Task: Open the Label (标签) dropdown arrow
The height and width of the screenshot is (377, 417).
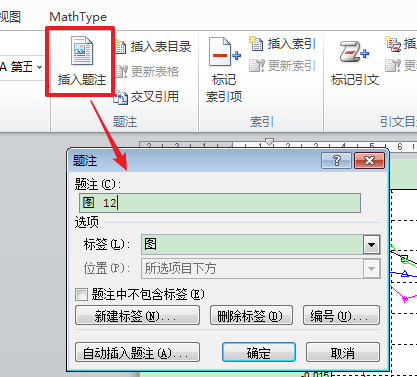Action: [371, 245]
